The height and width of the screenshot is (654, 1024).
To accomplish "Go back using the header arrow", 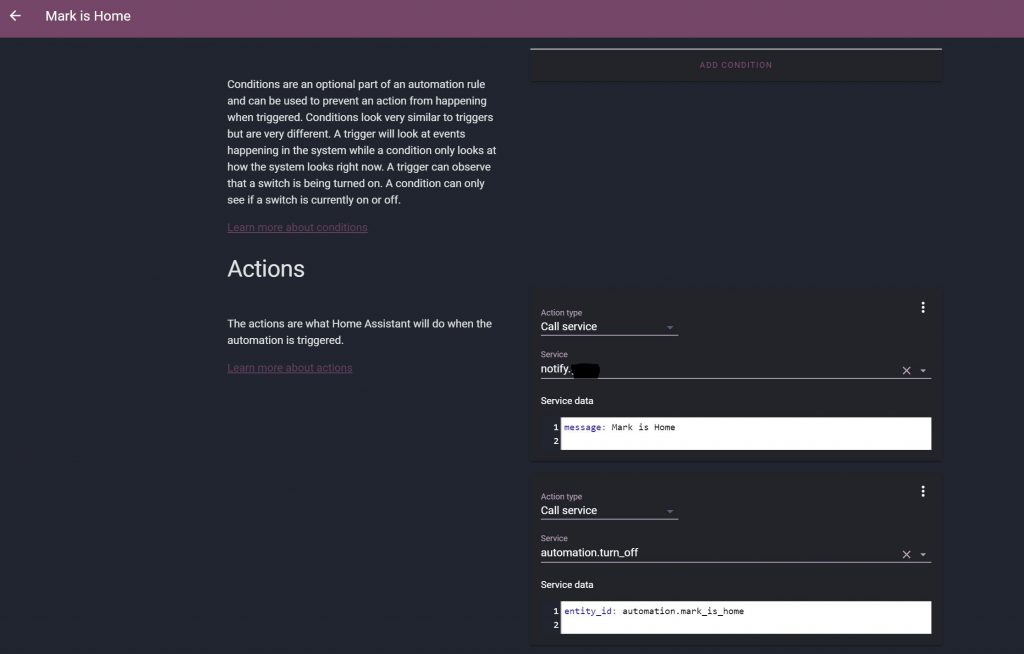I will tap(15, 16).
